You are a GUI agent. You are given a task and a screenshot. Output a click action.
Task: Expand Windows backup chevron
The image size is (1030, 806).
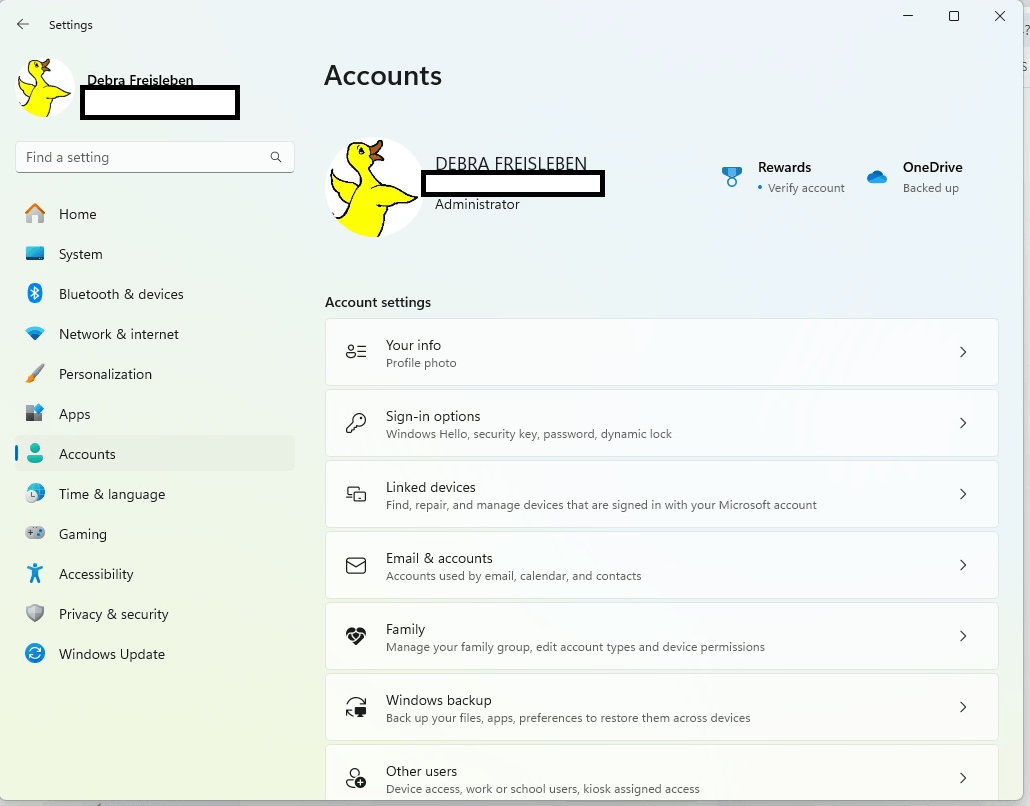963,707
